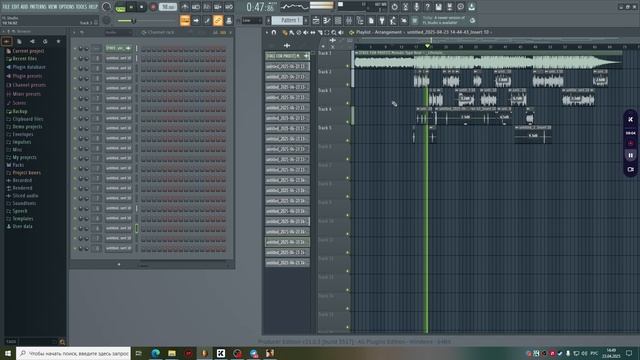Open the EDIT menu
Image resolution: width=640 pixels, height=360 pixels.
point(16,7)
